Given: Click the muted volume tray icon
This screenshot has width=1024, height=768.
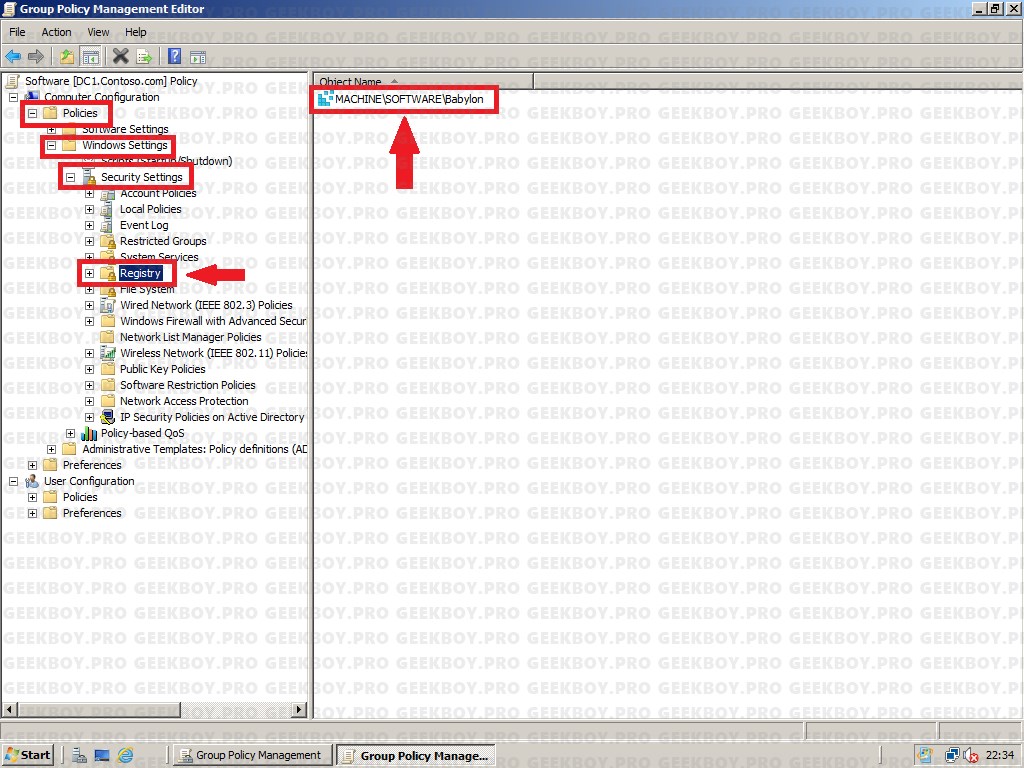Looking at the screenshot, I should tap(970, 756).
